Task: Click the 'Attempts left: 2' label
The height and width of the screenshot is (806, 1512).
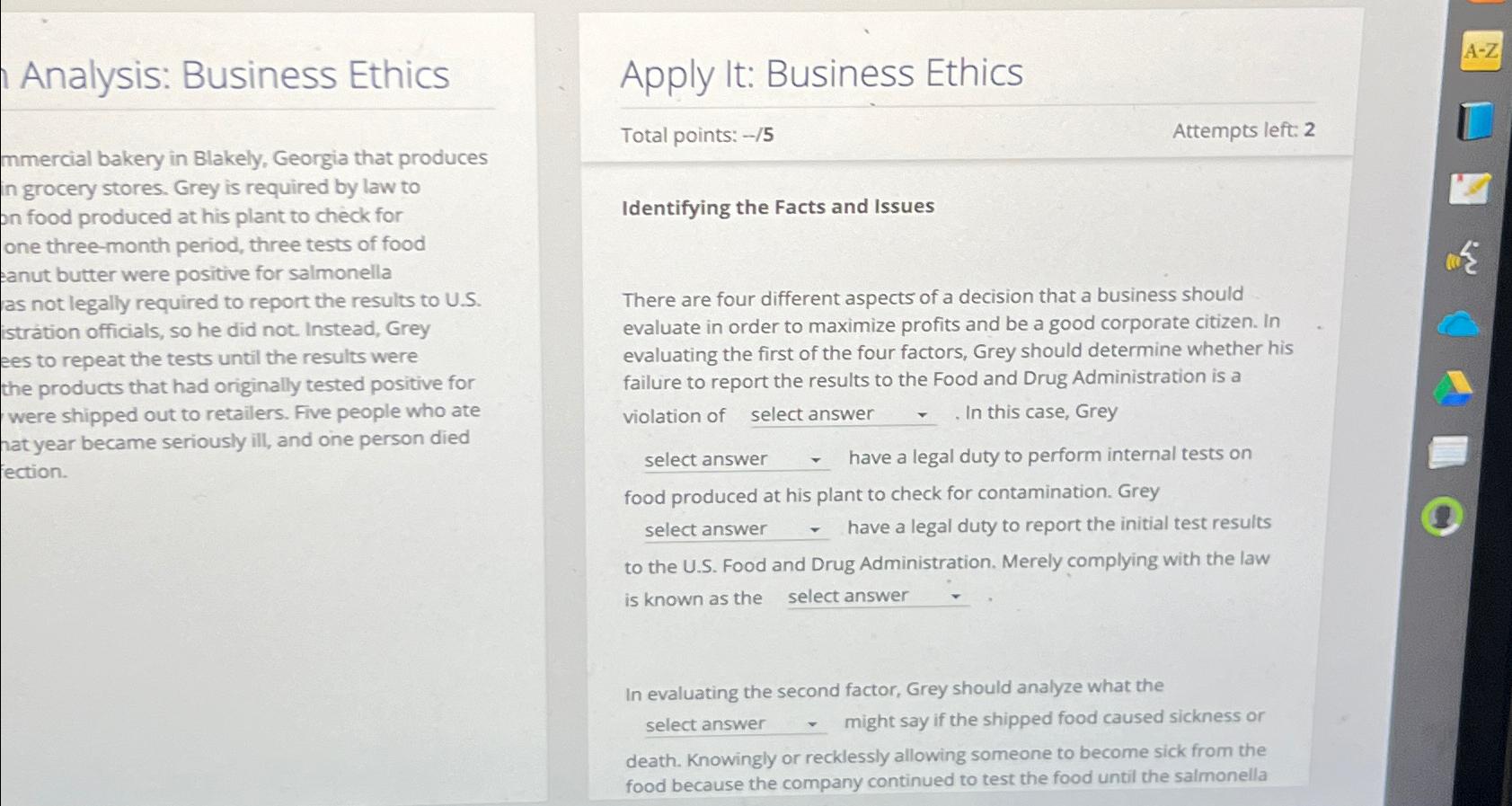Action: (1243, 131)
